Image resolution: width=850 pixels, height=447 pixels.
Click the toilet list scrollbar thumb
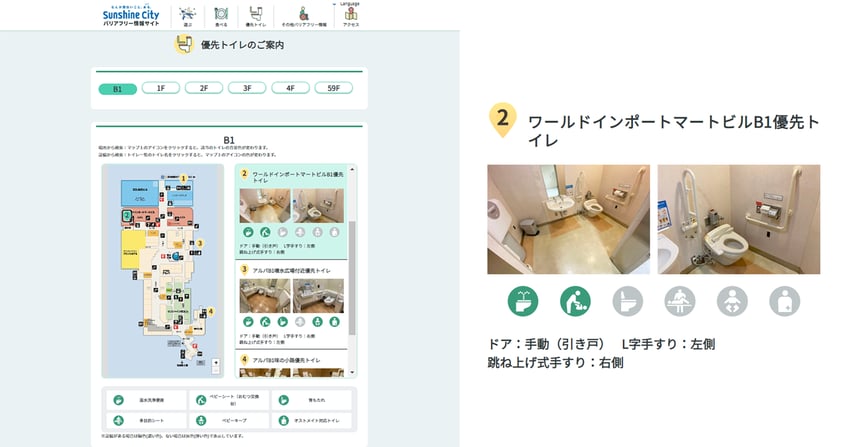pos(352,278)
